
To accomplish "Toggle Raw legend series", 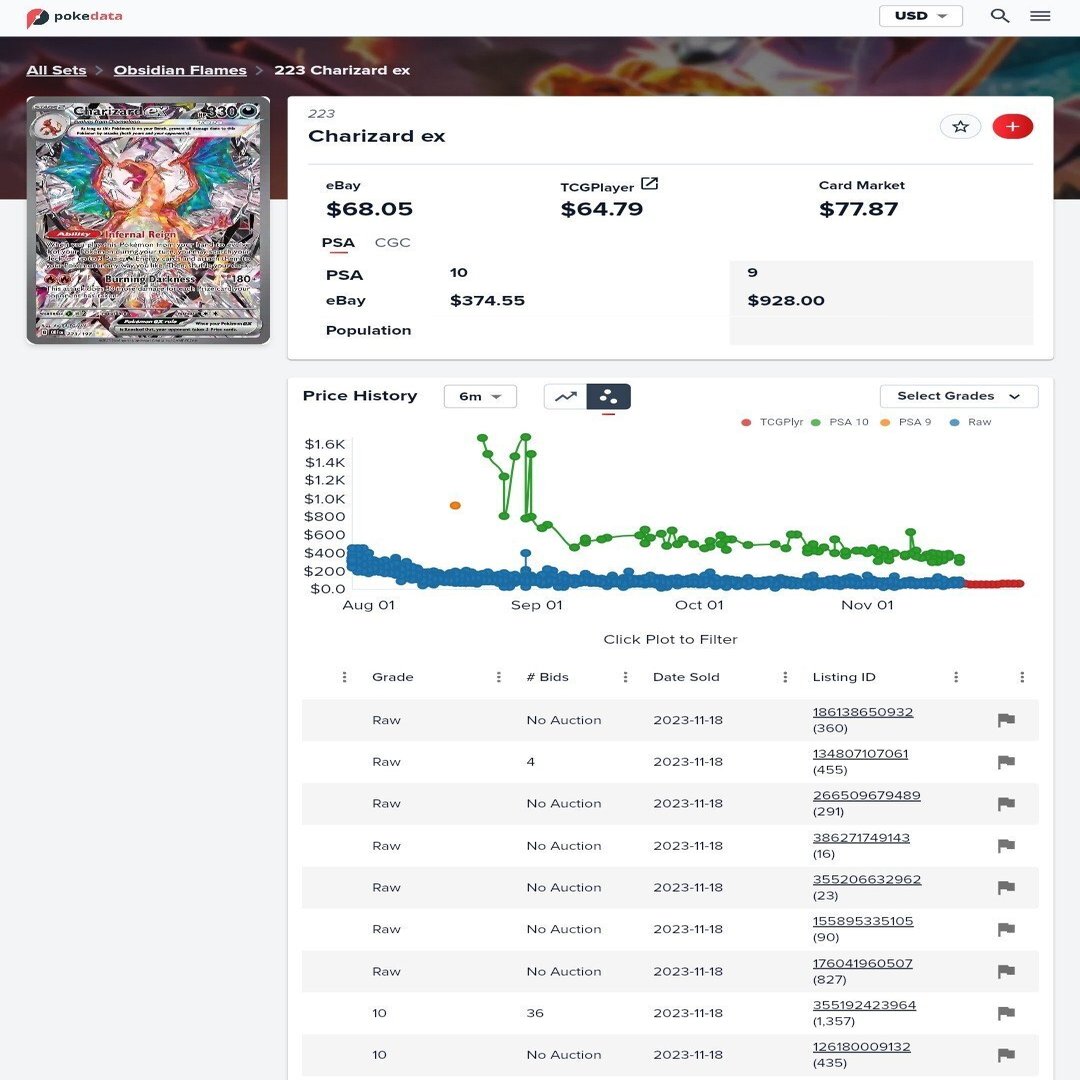I will [x=970, y=422].
